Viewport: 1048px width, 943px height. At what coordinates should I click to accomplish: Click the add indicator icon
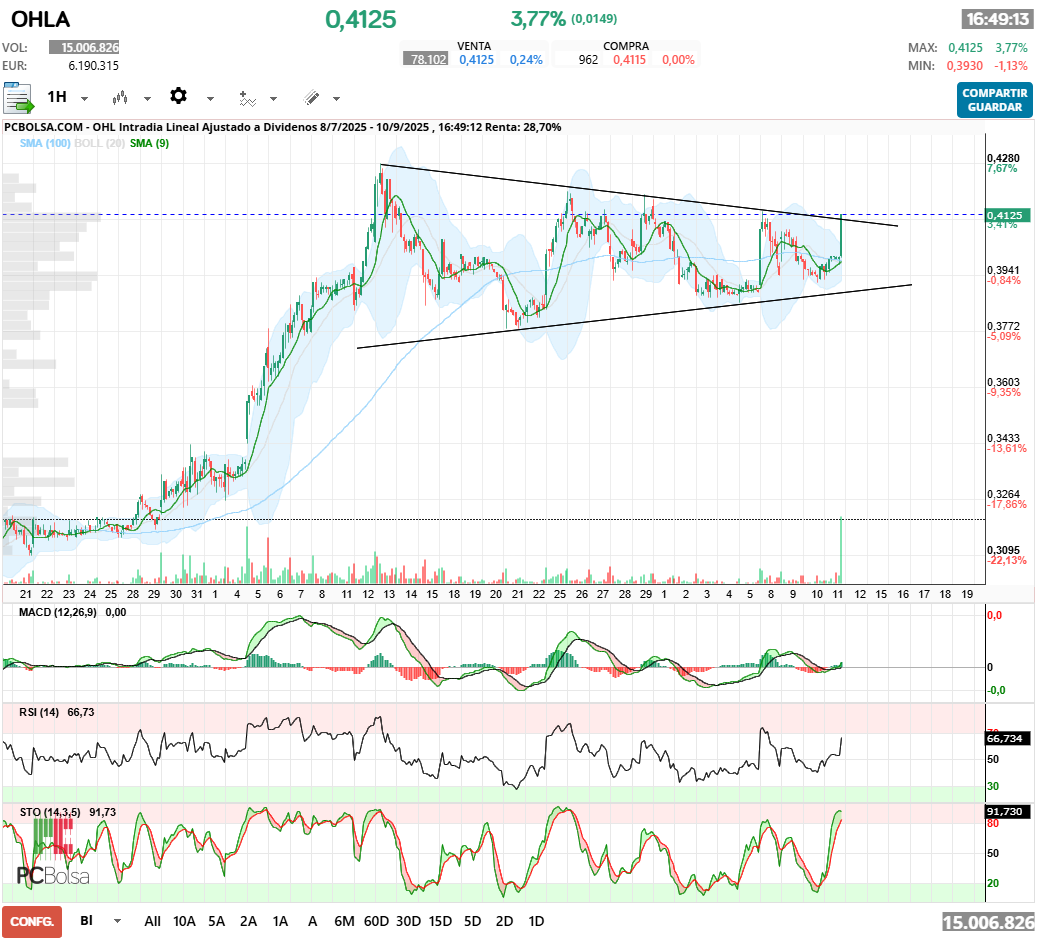tap(247, 99)
